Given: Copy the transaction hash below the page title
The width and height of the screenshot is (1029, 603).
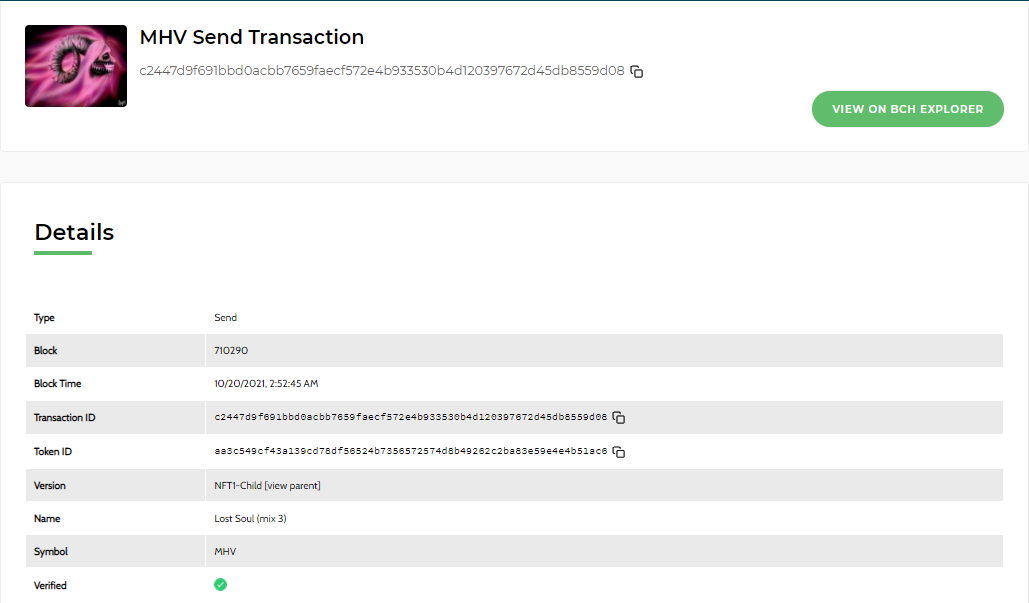Looking at the screenshot, I should (x=637, y=72).
